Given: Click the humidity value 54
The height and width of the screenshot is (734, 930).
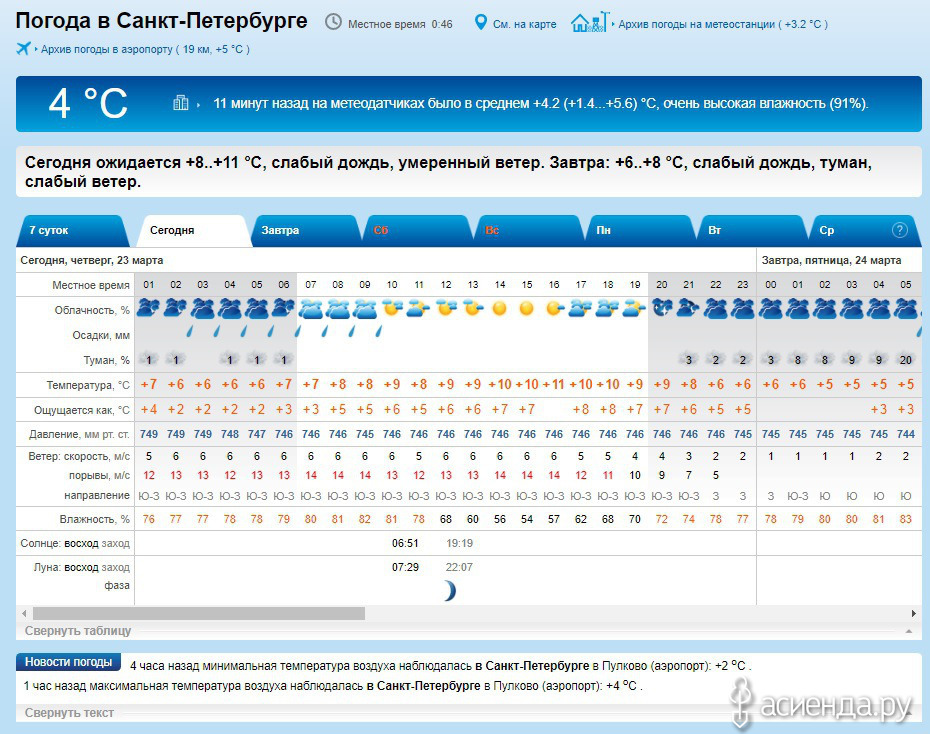Looking at the screenshot, I should coord(527,519).
